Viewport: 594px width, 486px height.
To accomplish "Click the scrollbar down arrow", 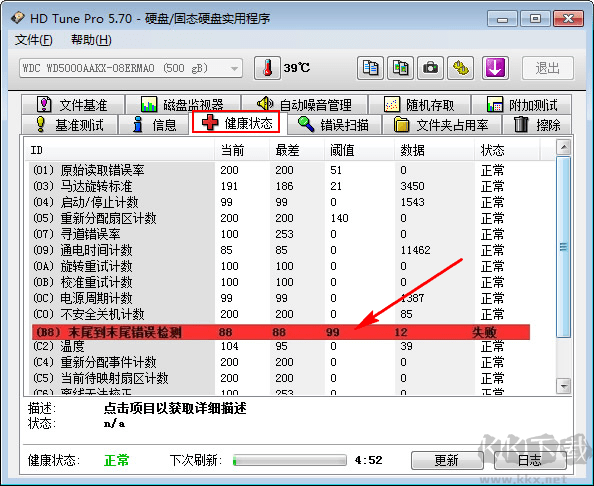I will click(564, 386).
